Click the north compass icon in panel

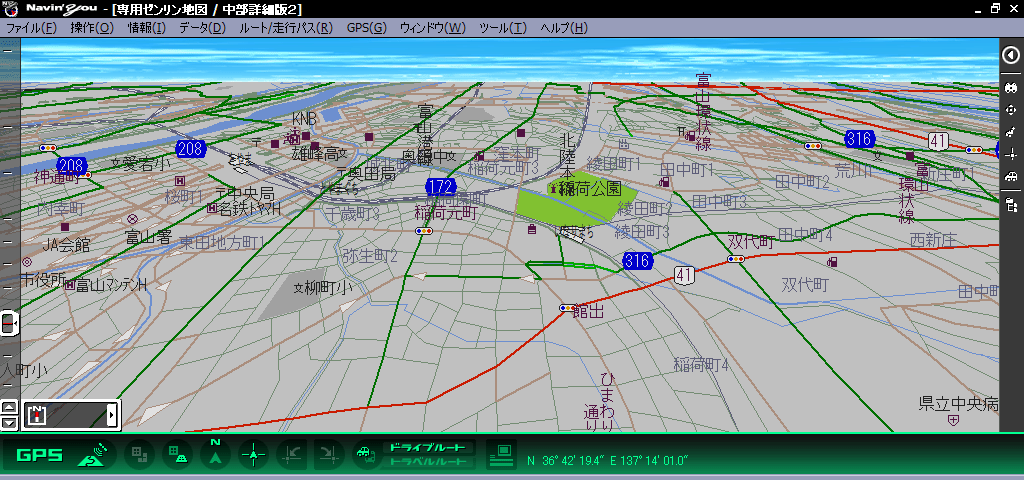(37, 415)
